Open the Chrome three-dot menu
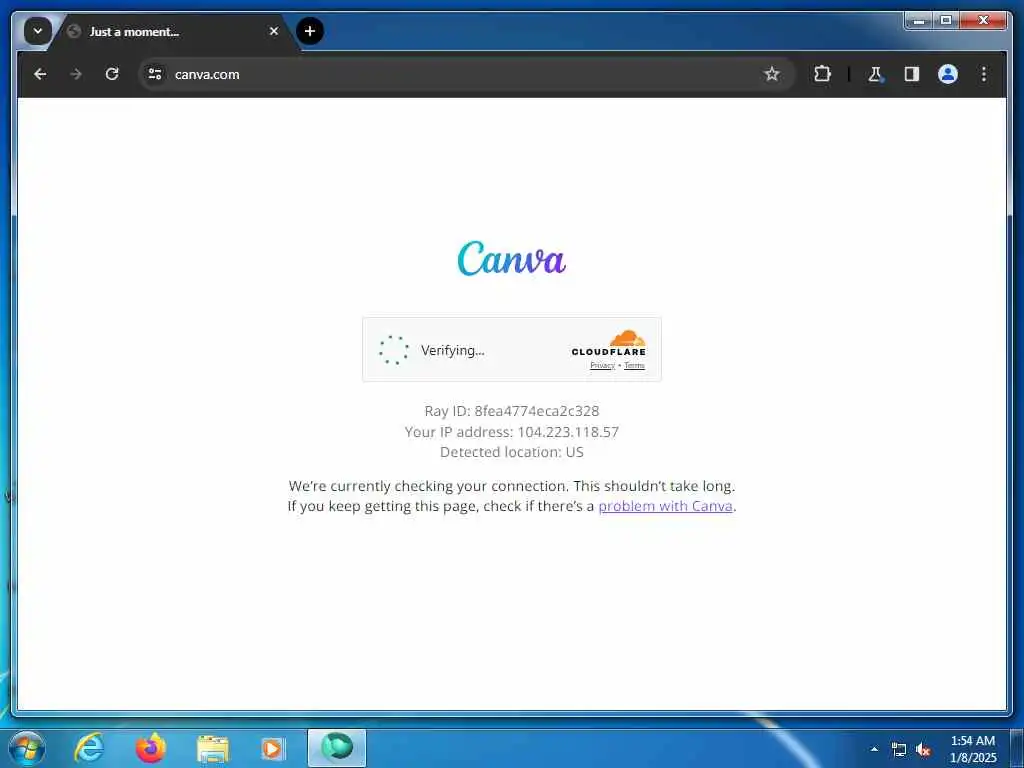Image resolution: width=1024 pixels, height=768 pixels. pyautogui.click(x=984, y=74)
